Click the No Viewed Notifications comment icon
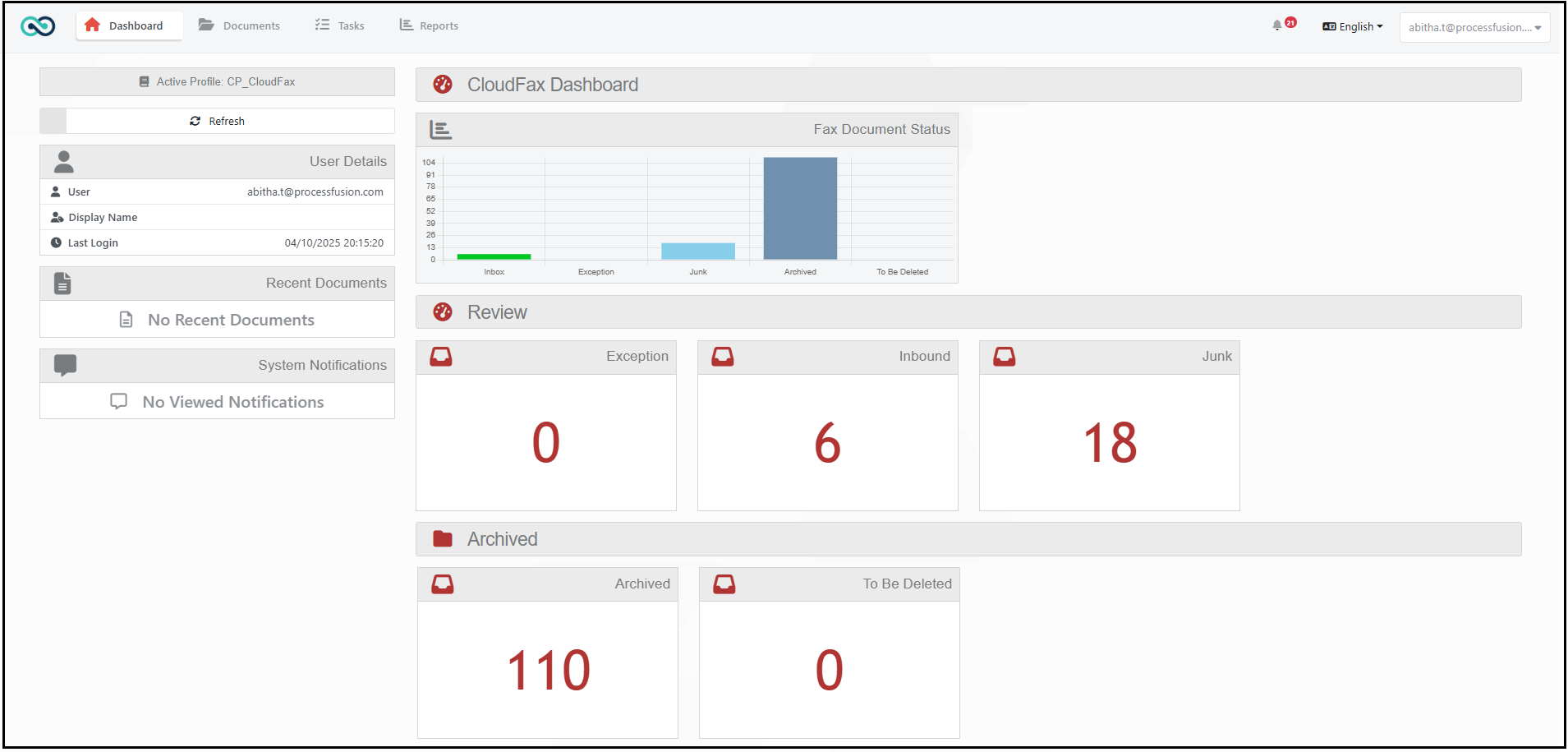The width and height of the screenshot is (1568, 752). pyautogui.click(x=119, y=401)
